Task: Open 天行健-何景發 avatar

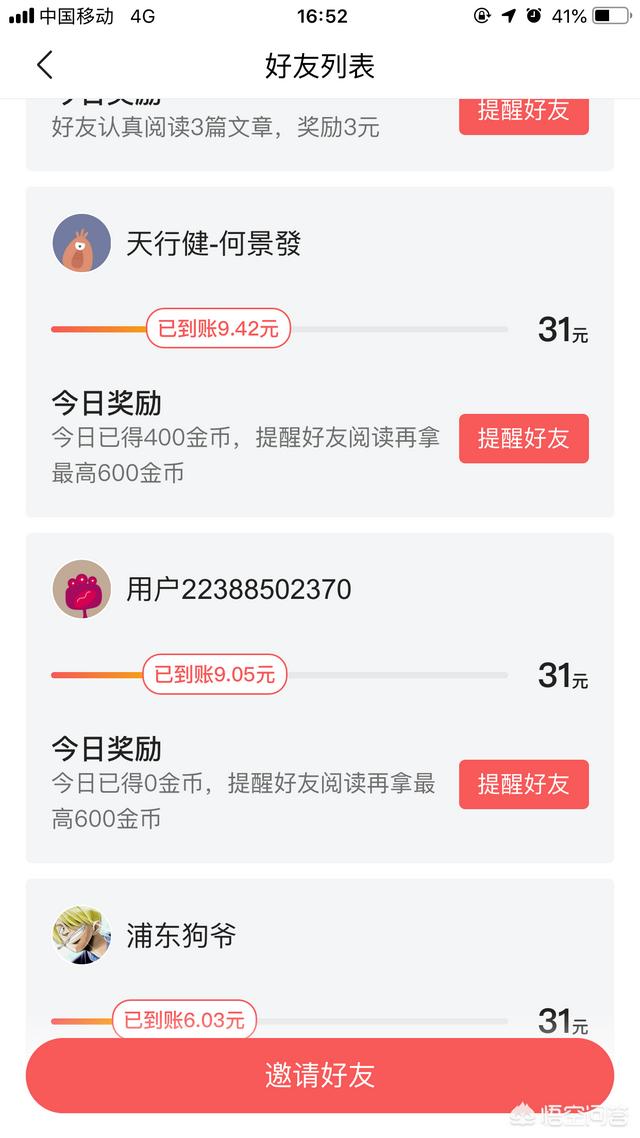Action: [82, 243]
